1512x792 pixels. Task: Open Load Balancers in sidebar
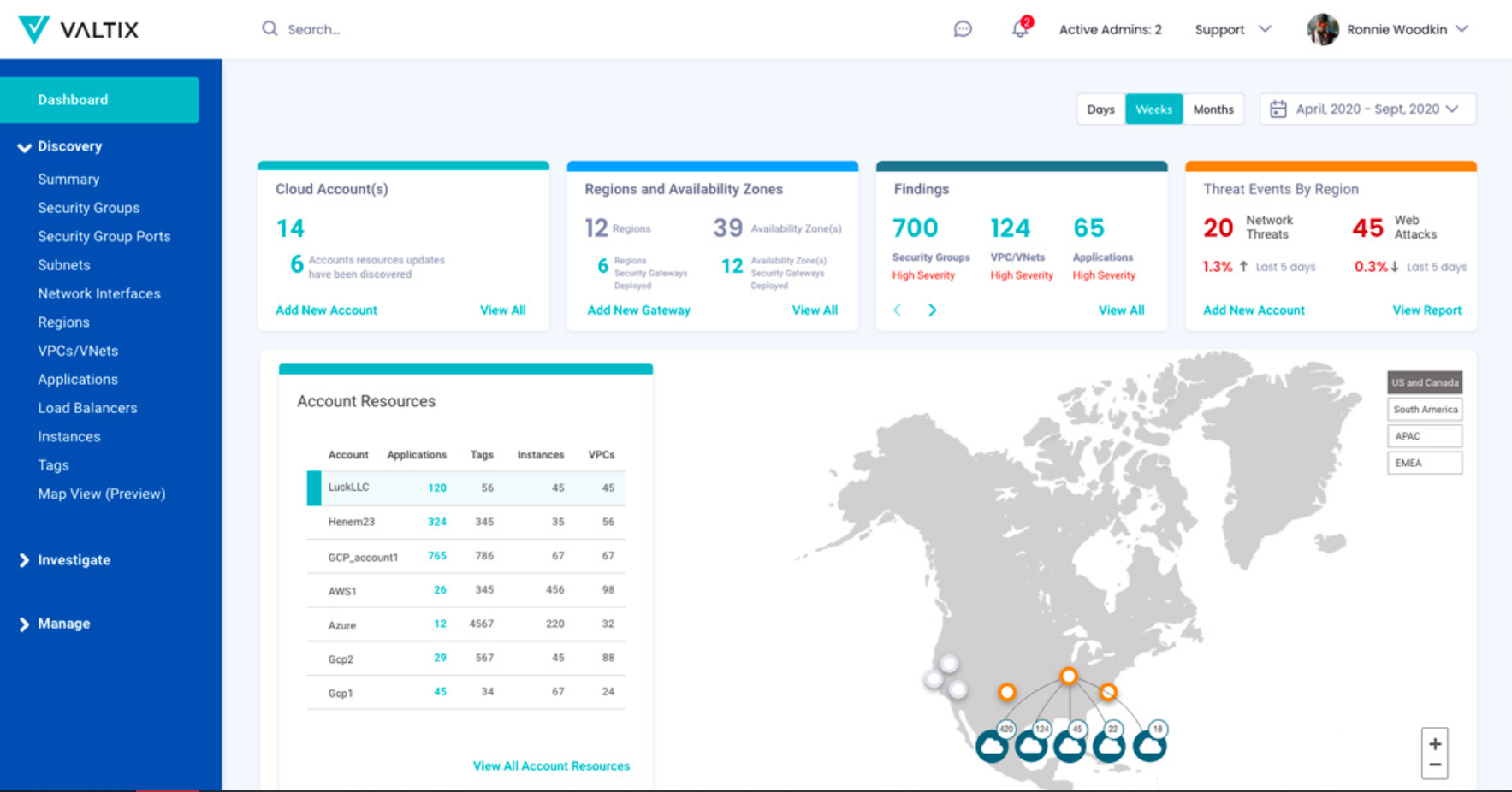point(87,408)
